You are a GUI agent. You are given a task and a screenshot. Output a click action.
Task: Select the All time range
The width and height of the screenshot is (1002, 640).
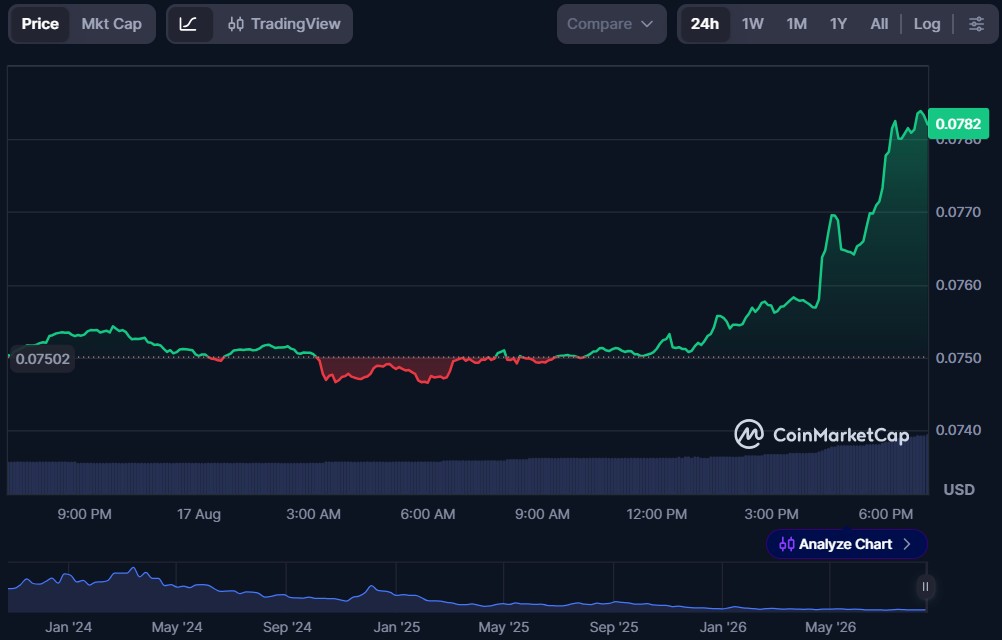879,24
